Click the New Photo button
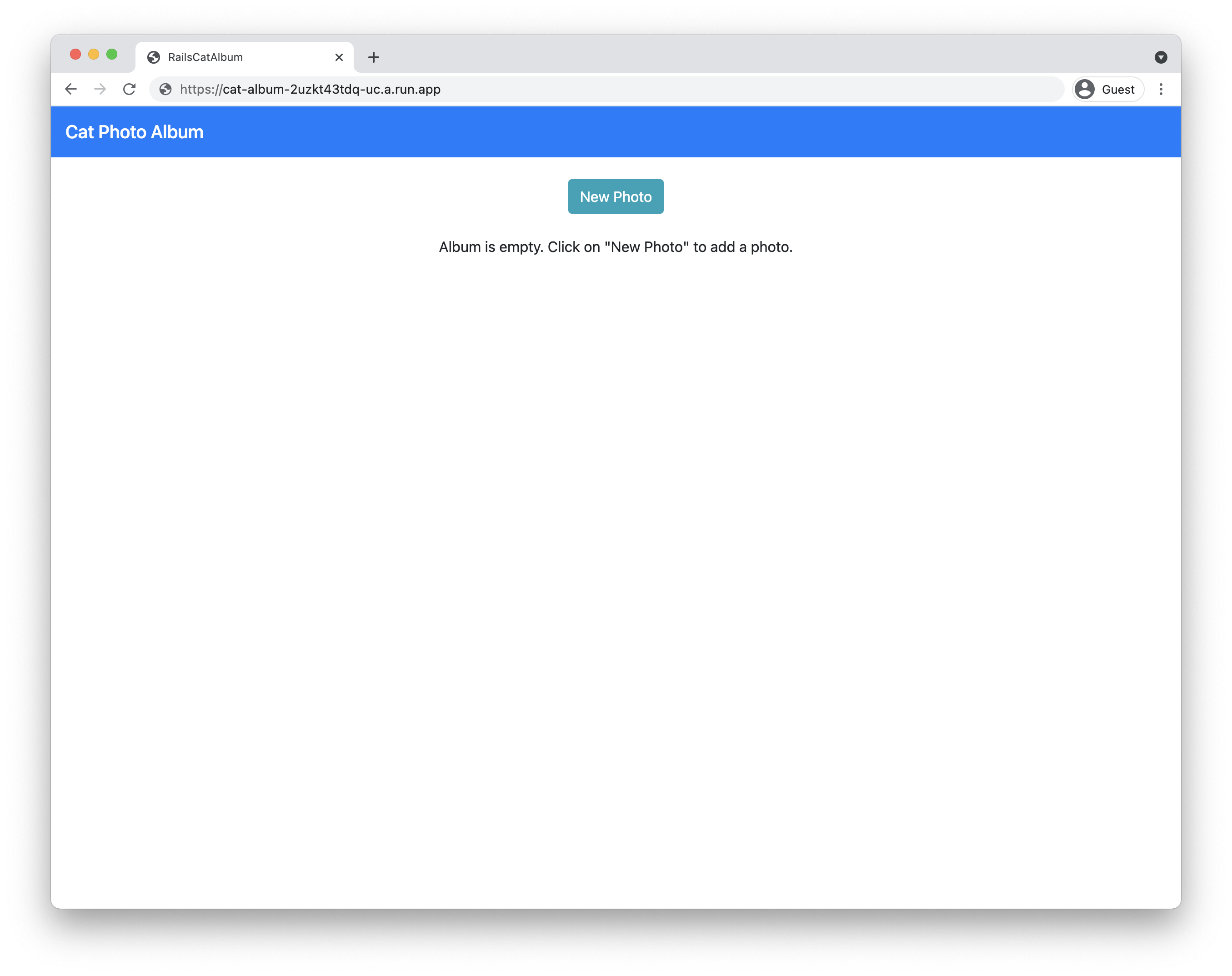This screenshot has height=976, width=1232. point(616,196)
